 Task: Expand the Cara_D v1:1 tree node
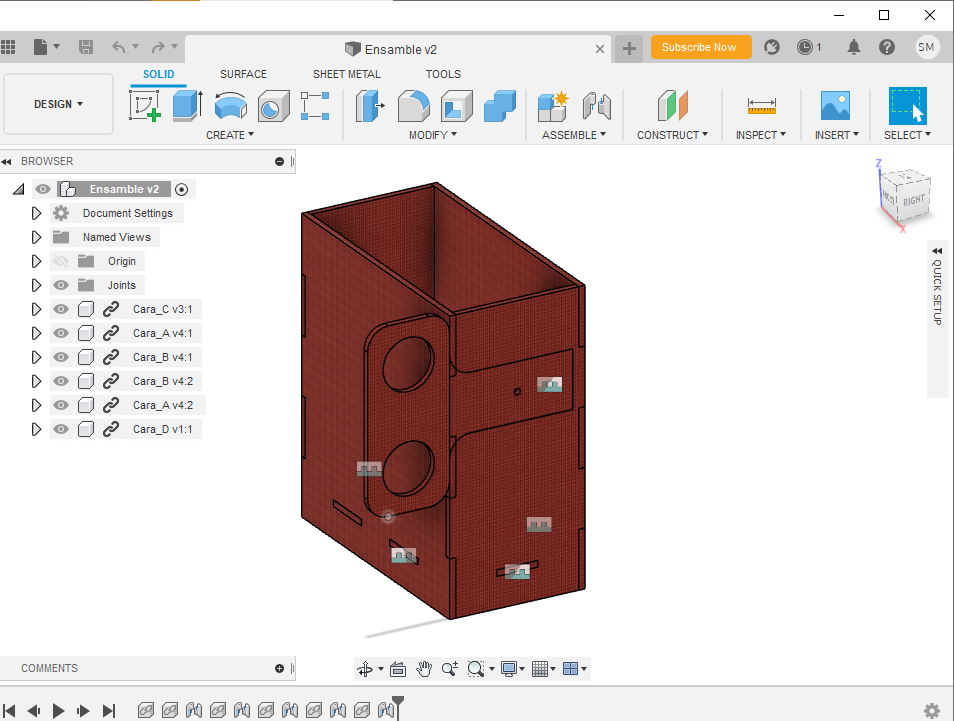37,430
